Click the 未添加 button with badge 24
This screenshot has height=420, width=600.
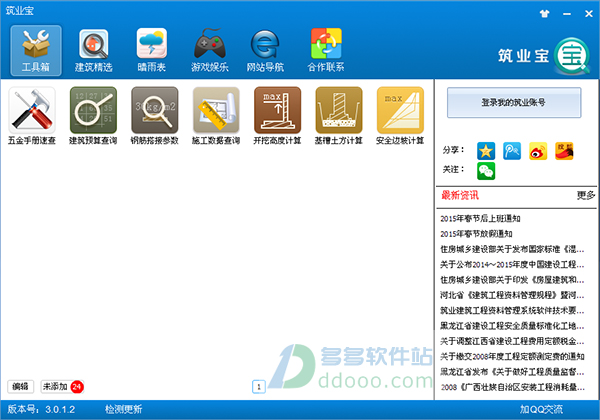[62, 386]
